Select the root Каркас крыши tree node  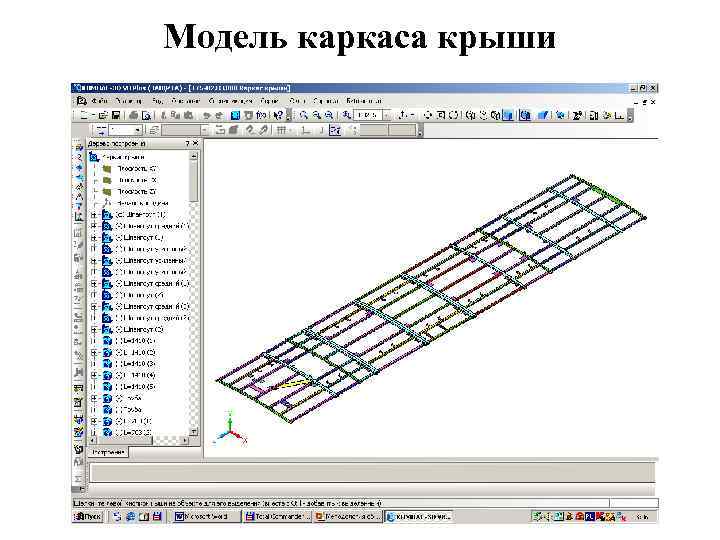(123, 157)
